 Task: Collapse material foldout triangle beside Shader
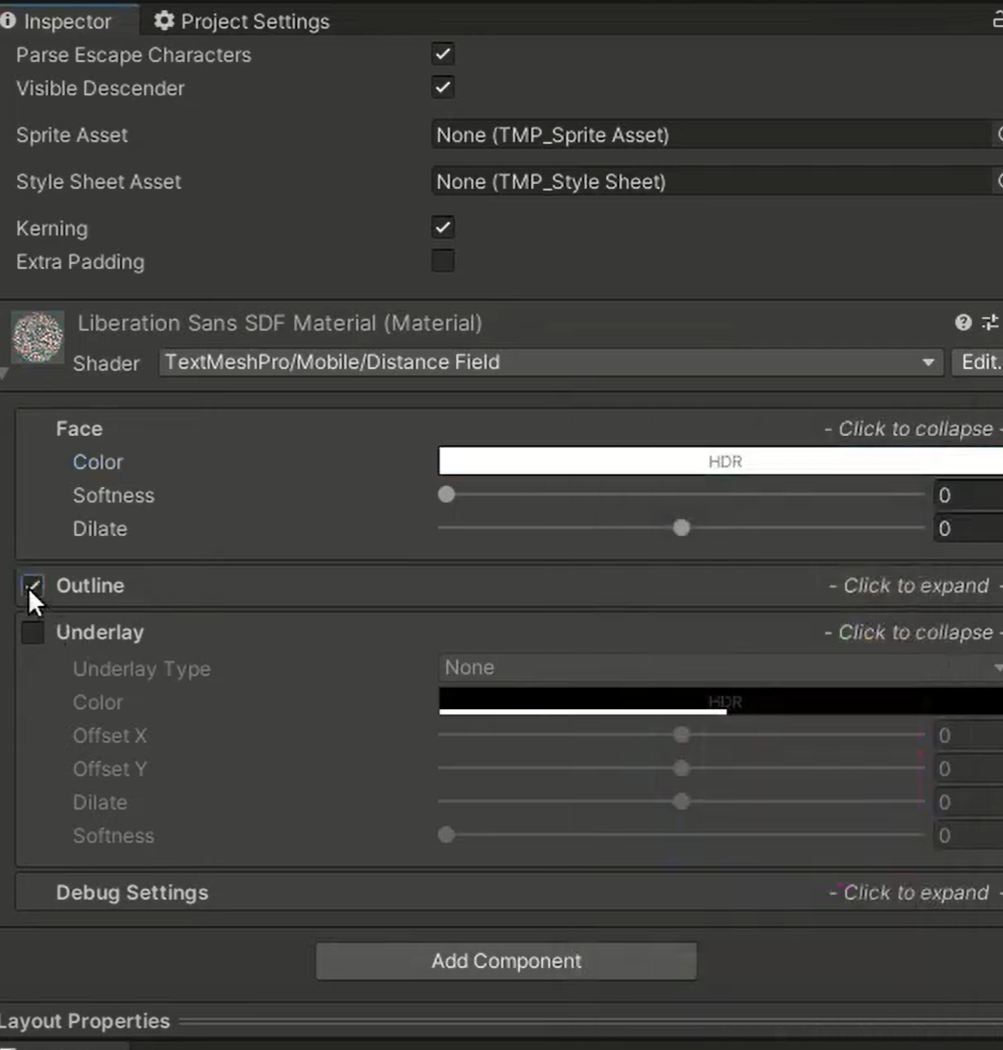click(x=3, y=374)
